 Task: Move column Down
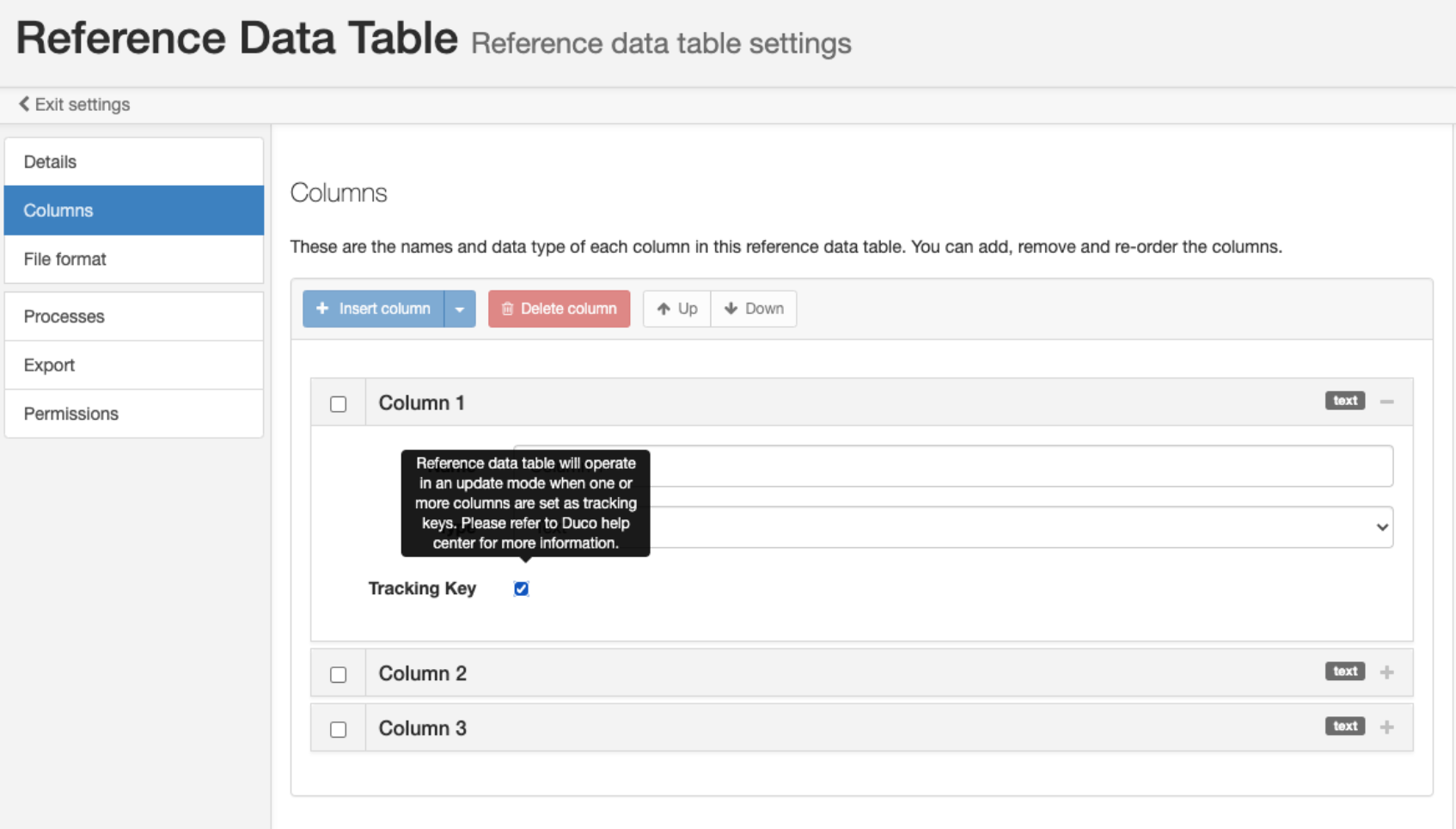point(754,309)
